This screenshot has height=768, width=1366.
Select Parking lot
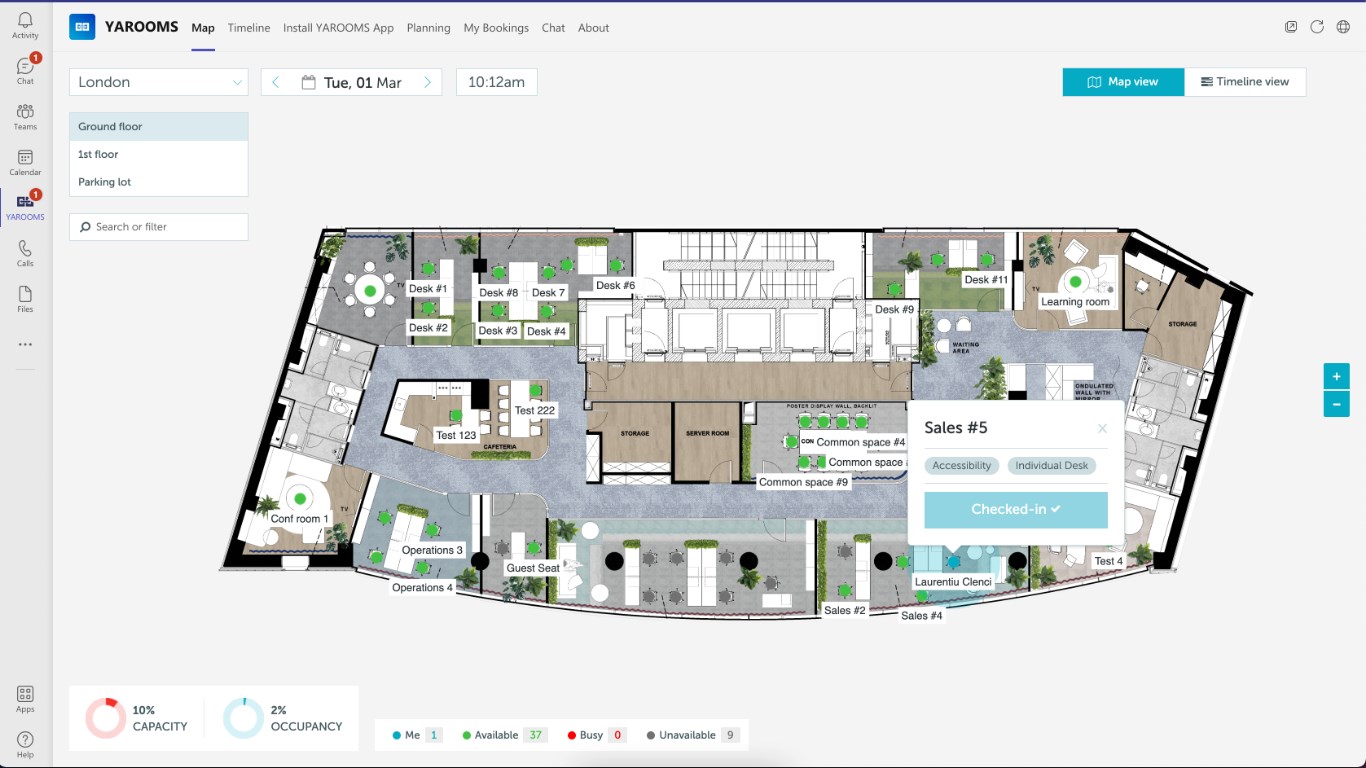159,182
